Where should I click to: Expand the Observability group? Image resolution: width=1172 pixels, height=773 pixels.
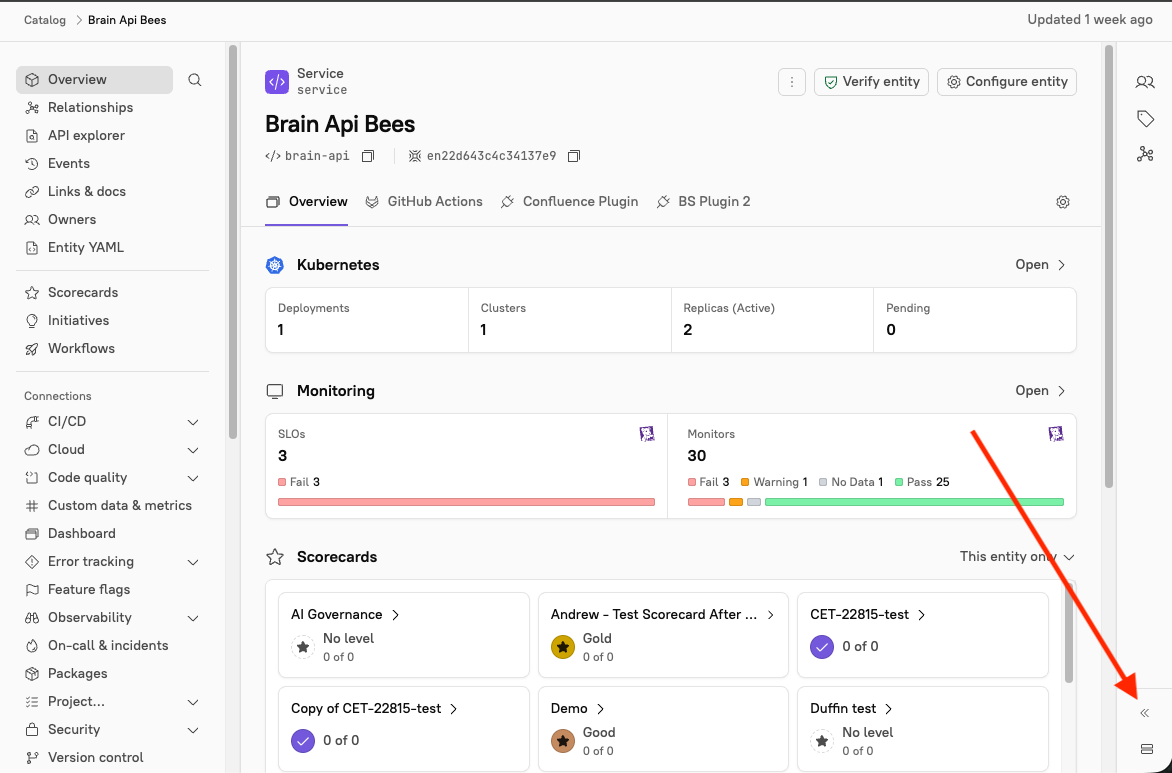(x=193, y=618)
